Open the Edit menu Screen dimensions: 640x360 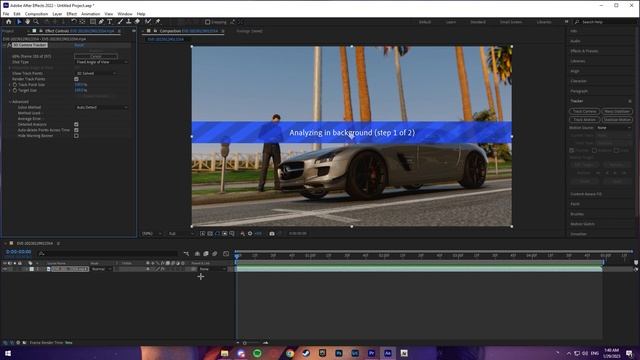point(17,14)
